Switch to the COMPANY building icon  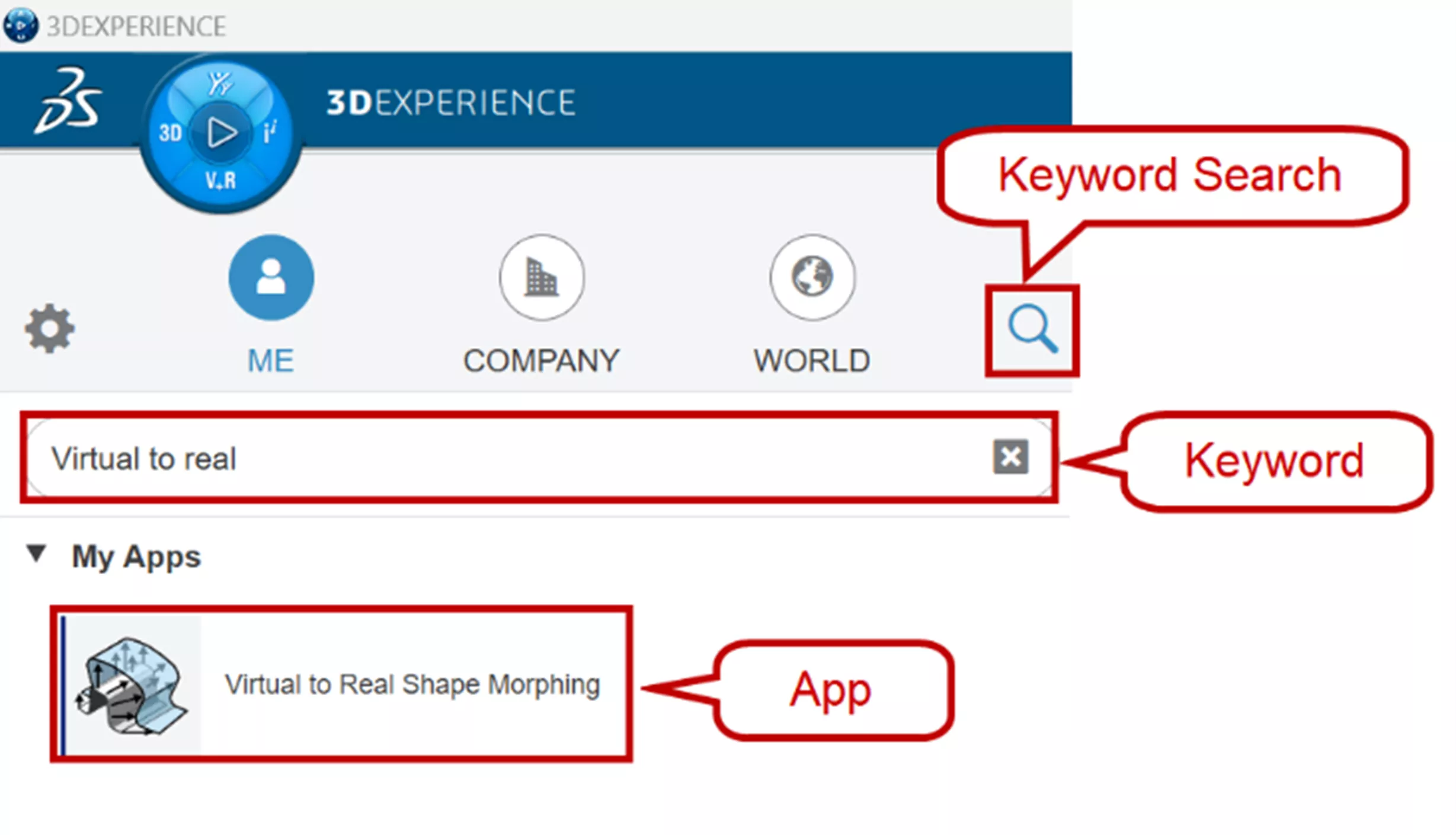[x=541, y=277]
